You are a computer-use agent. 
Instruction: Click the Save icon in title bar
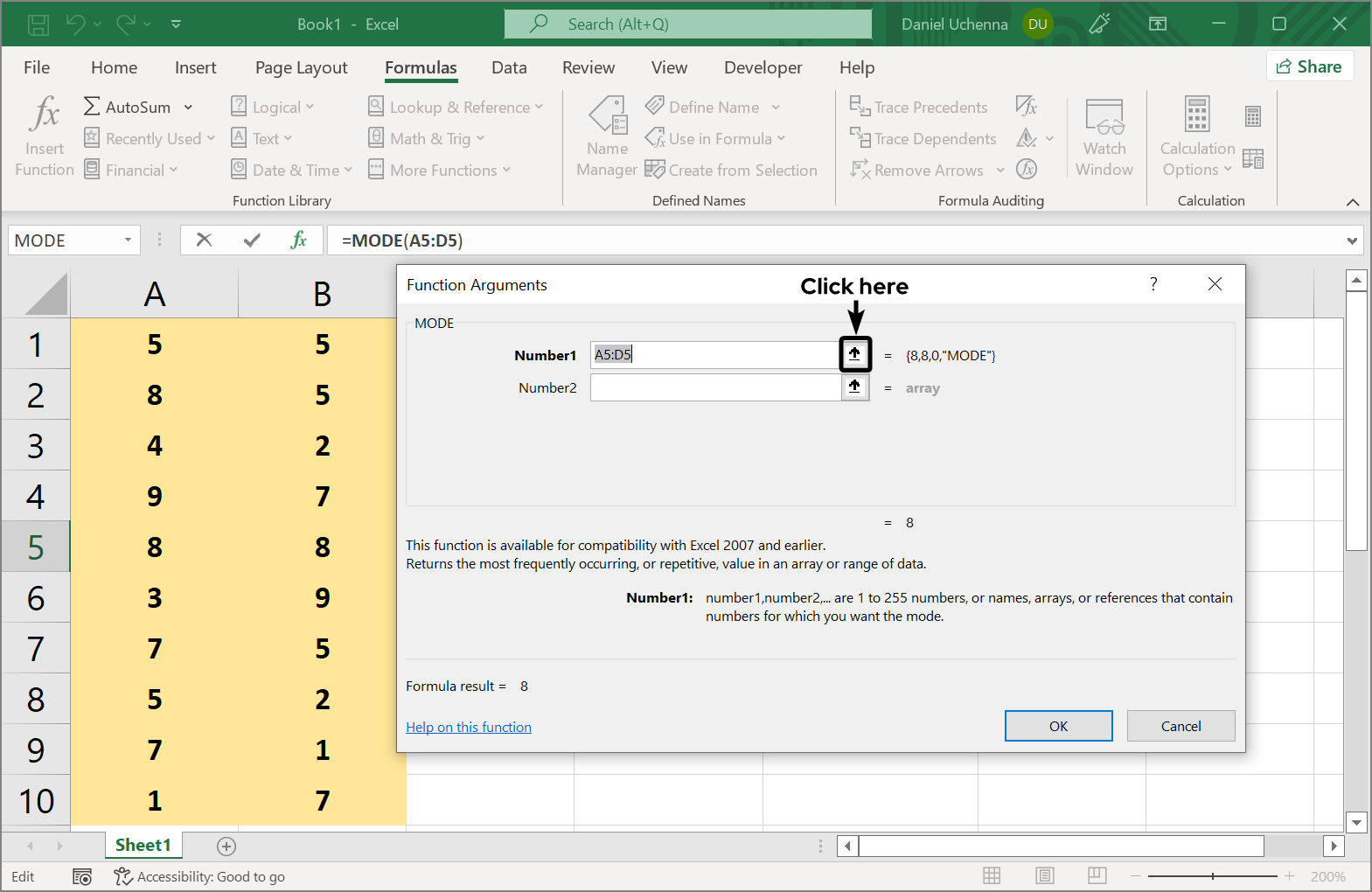[x=38, y=24]
